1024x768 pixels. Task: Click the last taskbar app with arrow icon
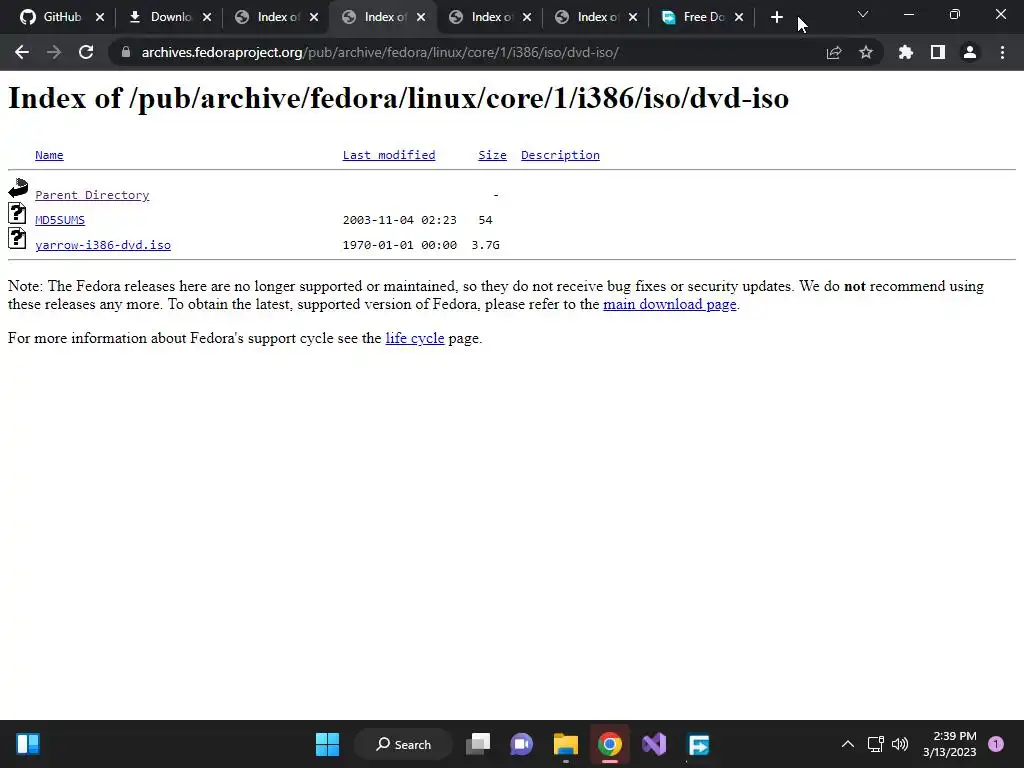tap(698, 744)
